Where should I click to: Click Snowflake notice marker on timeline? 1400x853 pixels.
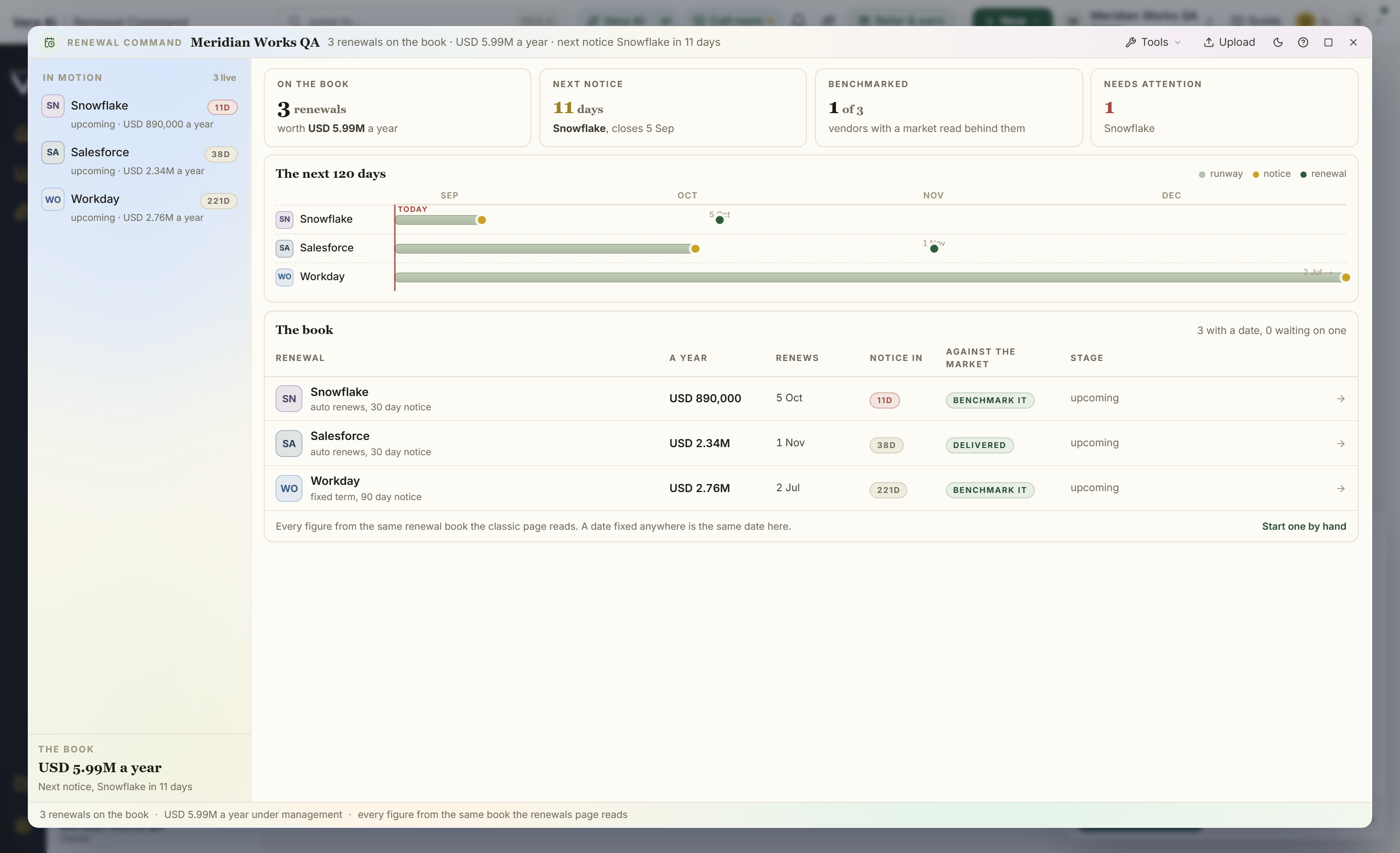point(482,220)
